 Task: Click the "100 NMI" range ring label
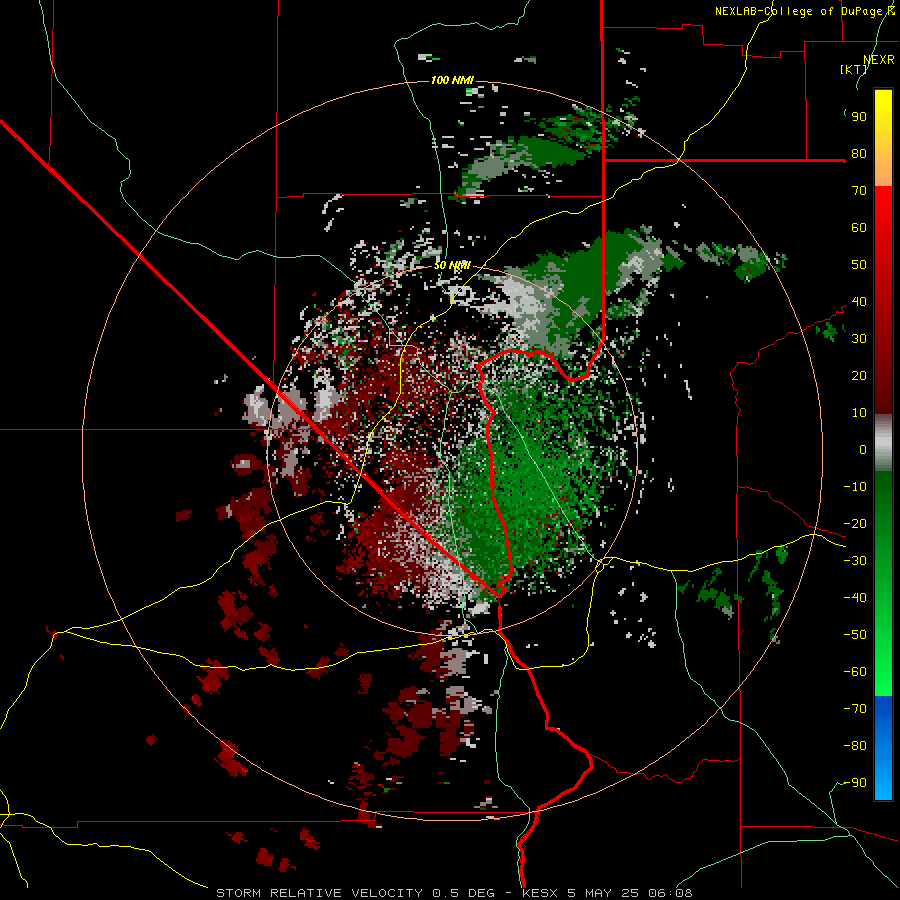452,80
